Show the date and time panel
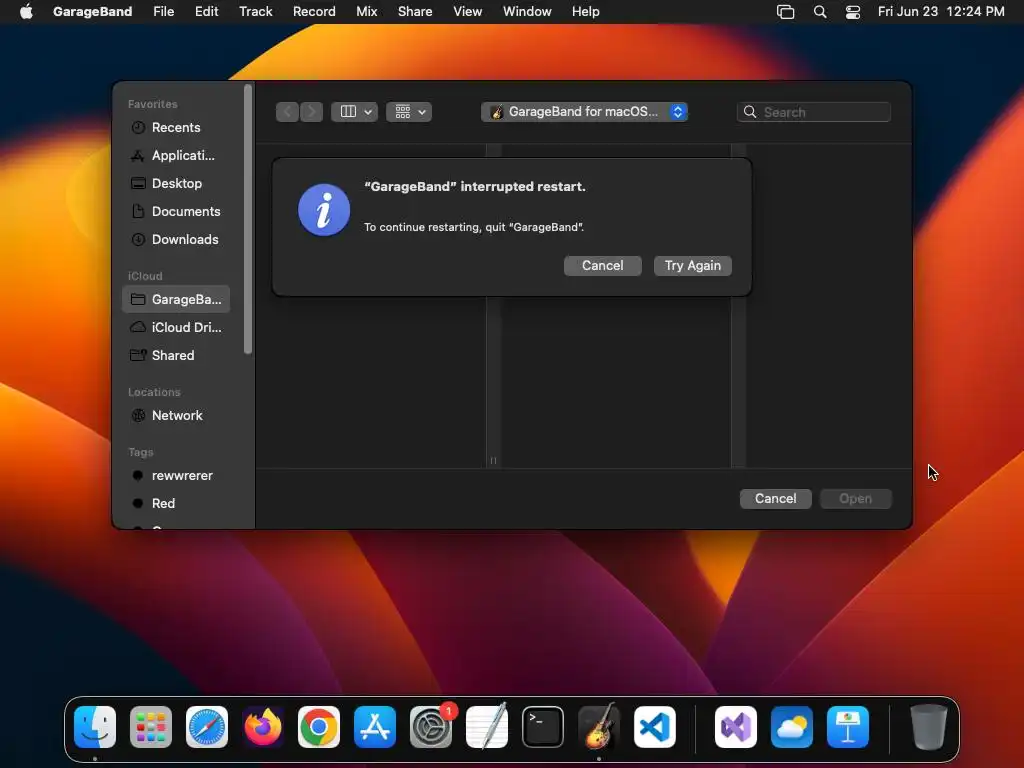Screen dimensions: 1024x768 pyautogui.click(x=941, y=12)
